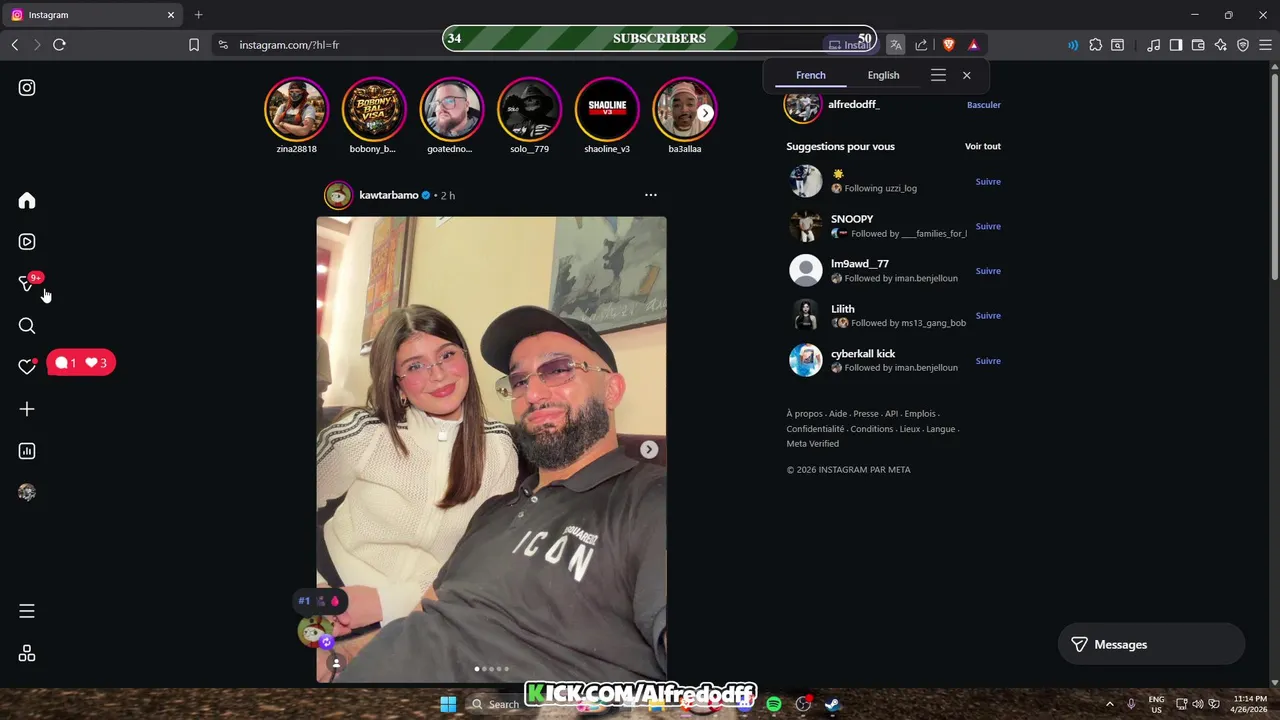
Task: Open kawtarbamo profile from post header
Action: (389, 195)
